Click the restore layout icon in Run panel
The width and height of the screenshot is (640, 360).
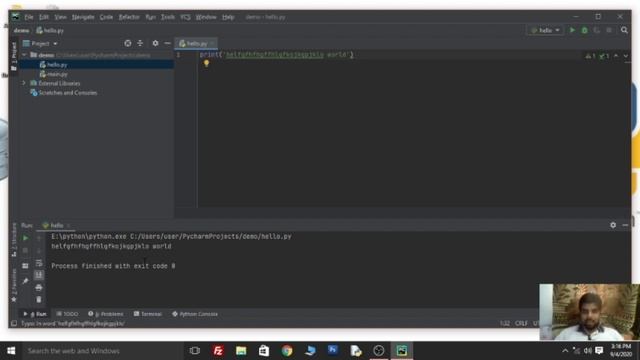(25, 266)
